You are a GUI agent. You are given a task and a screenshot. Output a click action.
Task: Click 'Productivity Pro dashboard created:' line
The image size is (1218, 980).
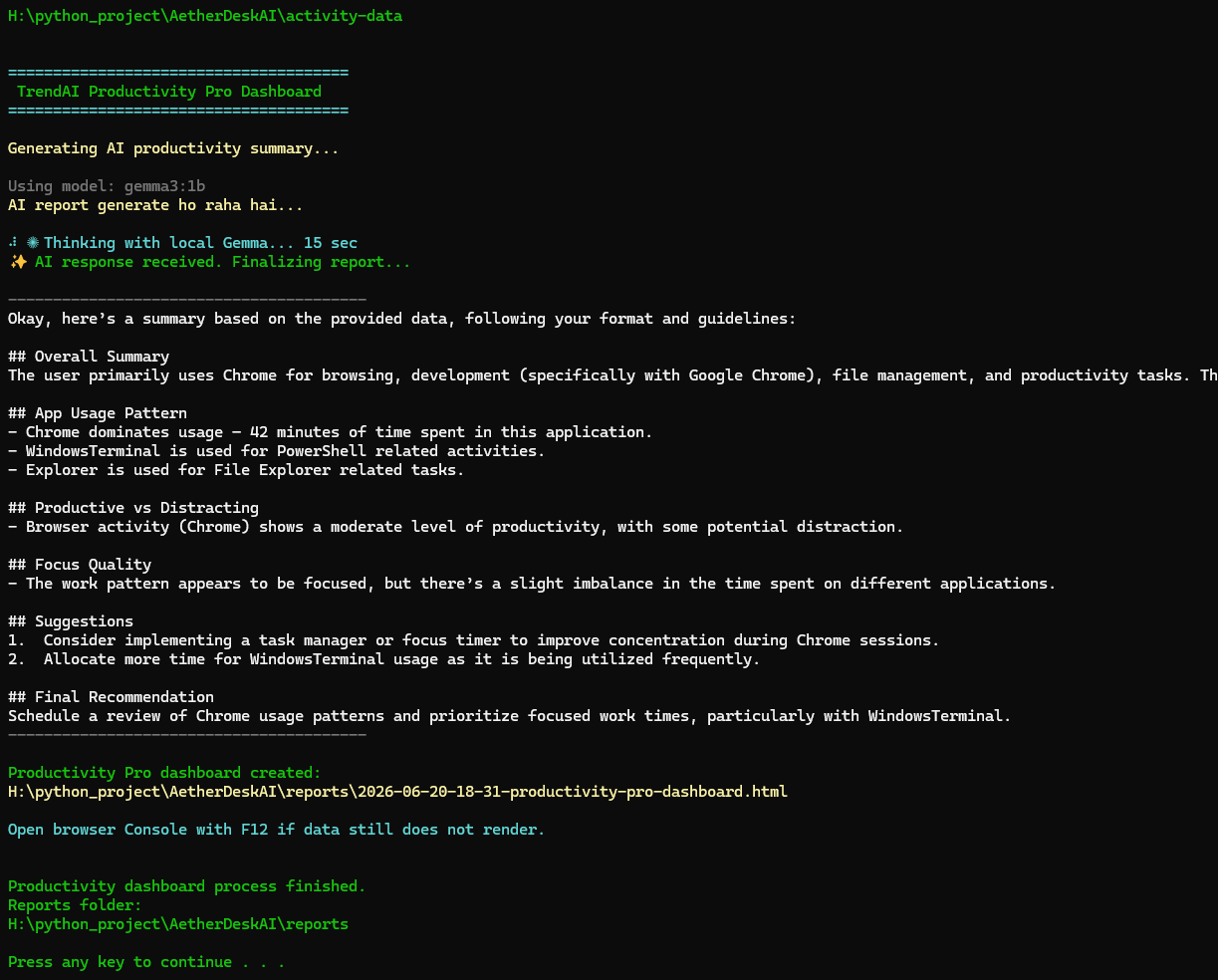pyautogui.click(x=164, y=773)
